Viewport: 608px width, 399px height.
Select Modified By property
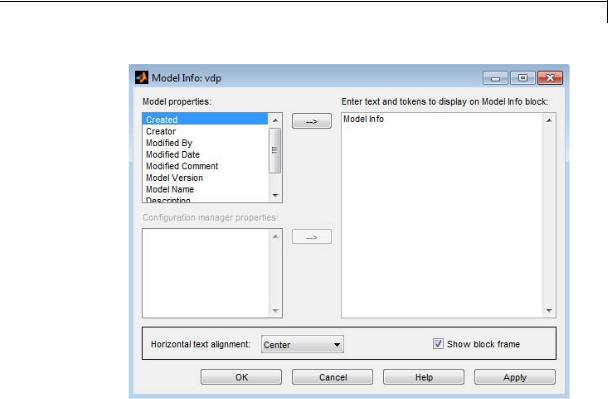coord(205,143)
